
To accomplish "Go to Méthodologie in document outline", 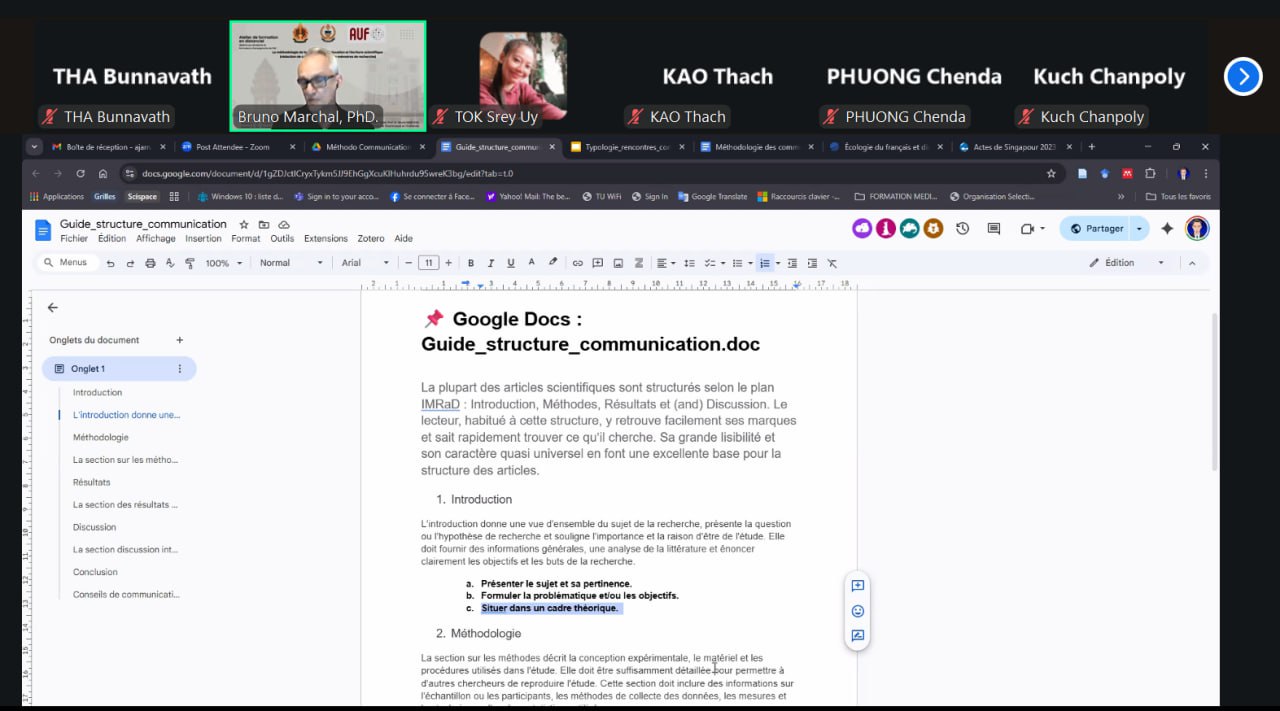I will (100, 437).
